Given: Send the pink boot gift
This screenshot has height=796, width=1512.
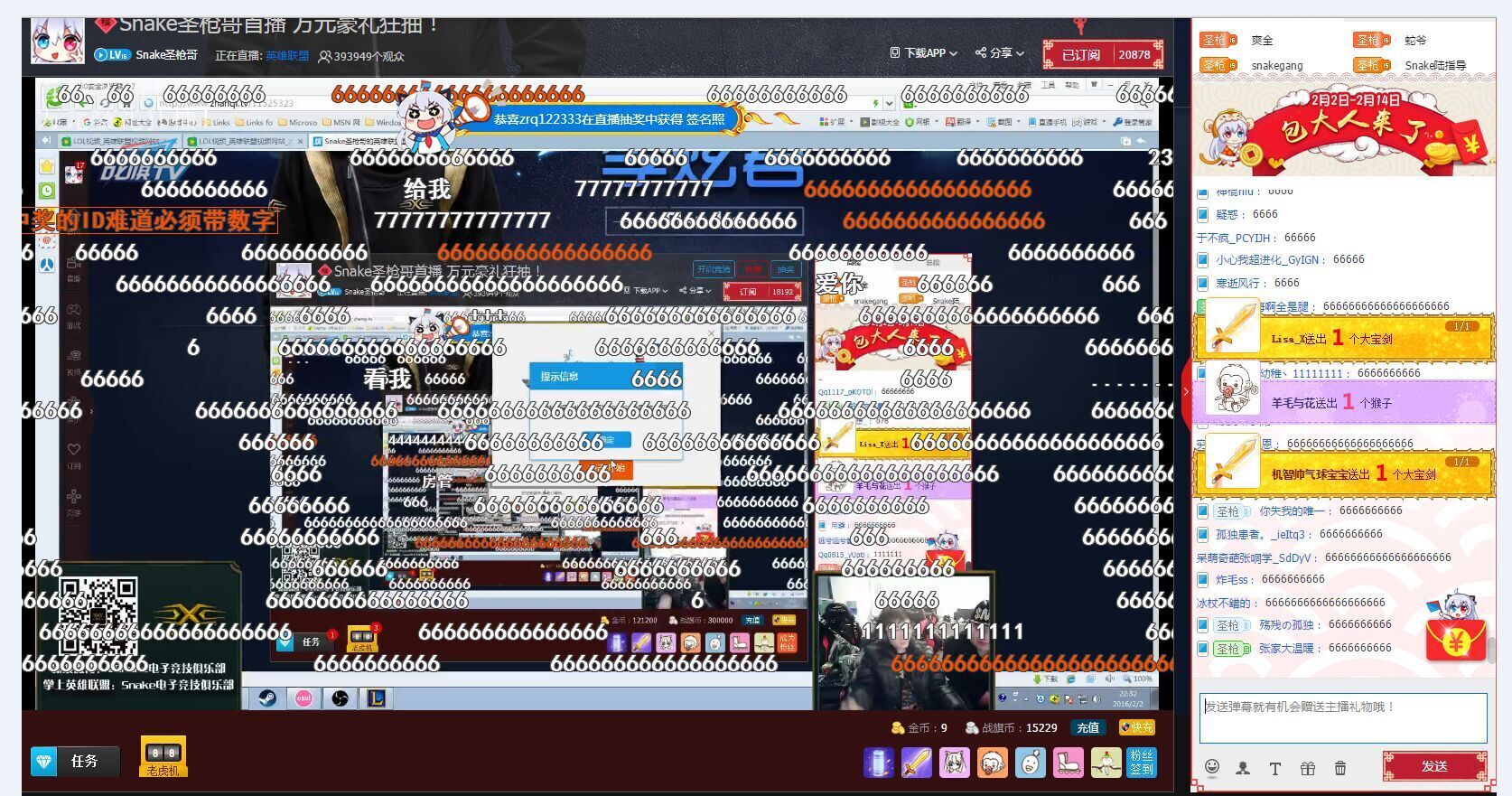Looking at the screenshot, I should click(1068, 762).
